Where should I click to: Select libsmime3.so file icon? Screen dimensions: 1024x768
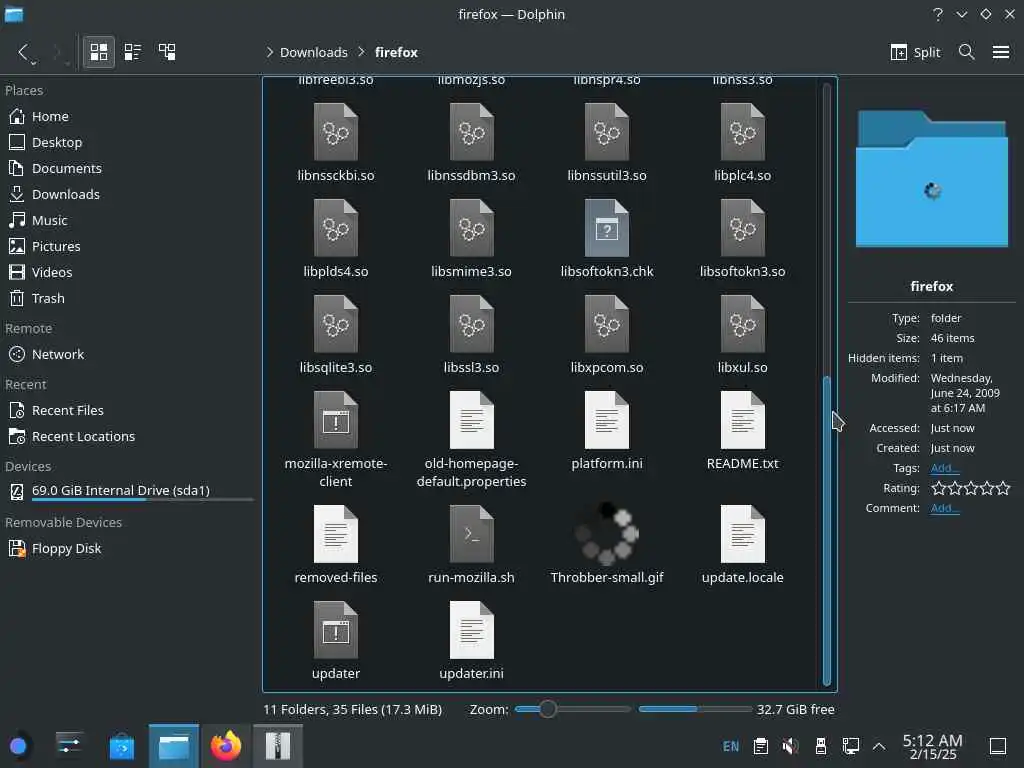point(472,228)
